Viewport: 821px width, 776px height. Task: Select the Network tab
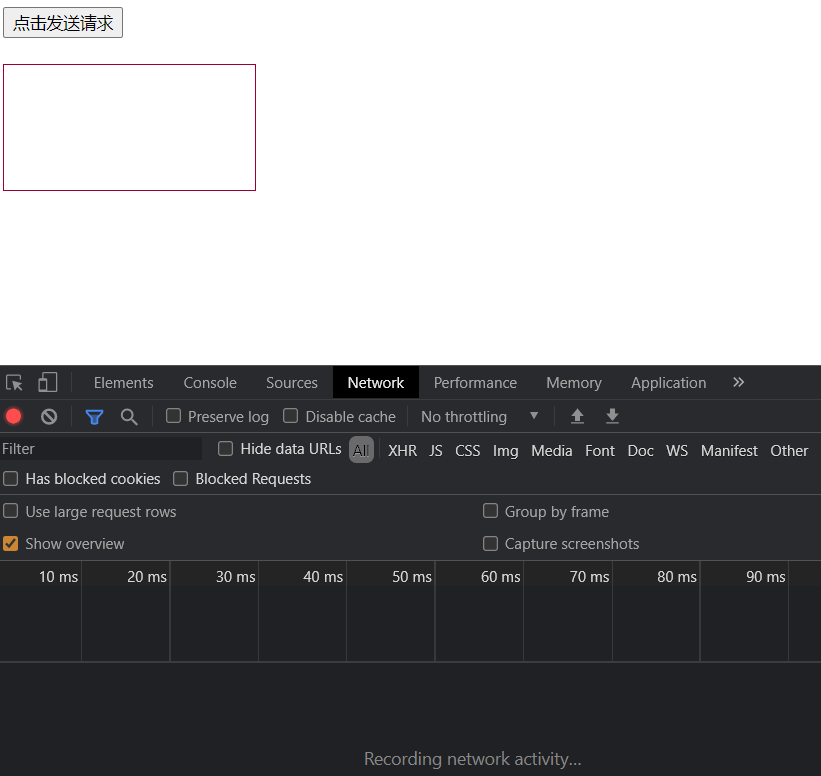tap(376, 383)
